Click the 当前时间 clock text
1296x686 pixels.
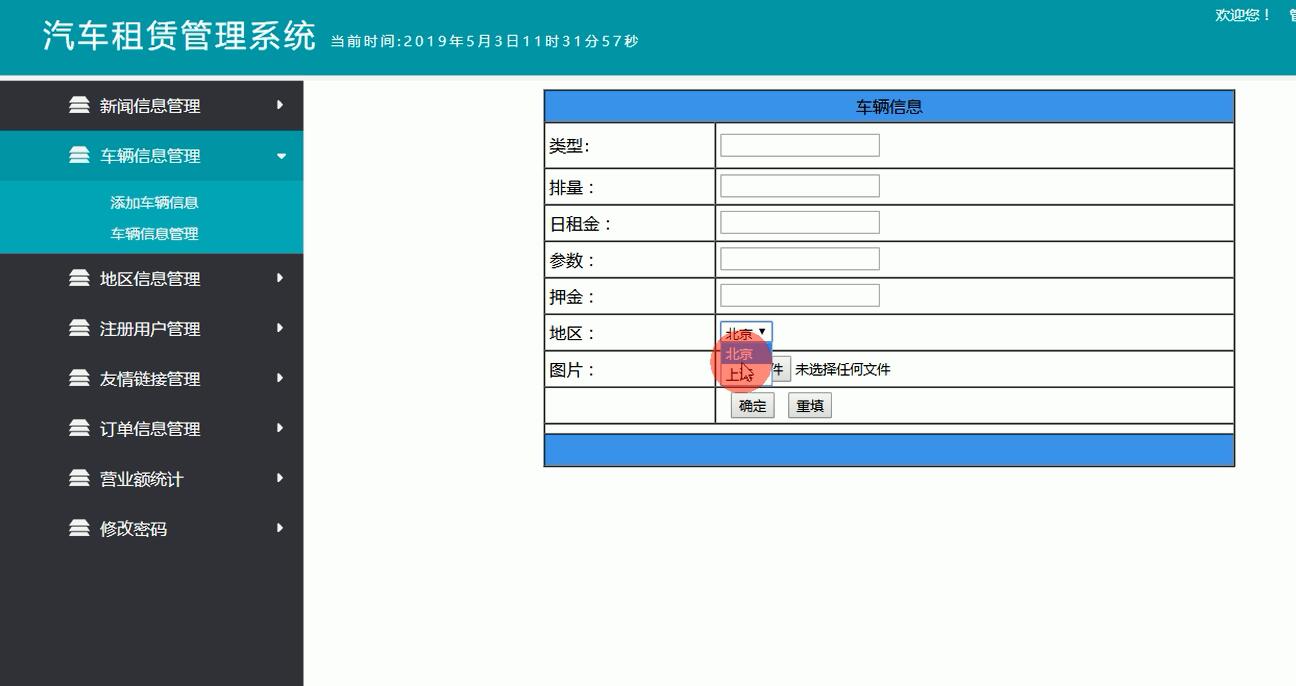pos(484,41)
